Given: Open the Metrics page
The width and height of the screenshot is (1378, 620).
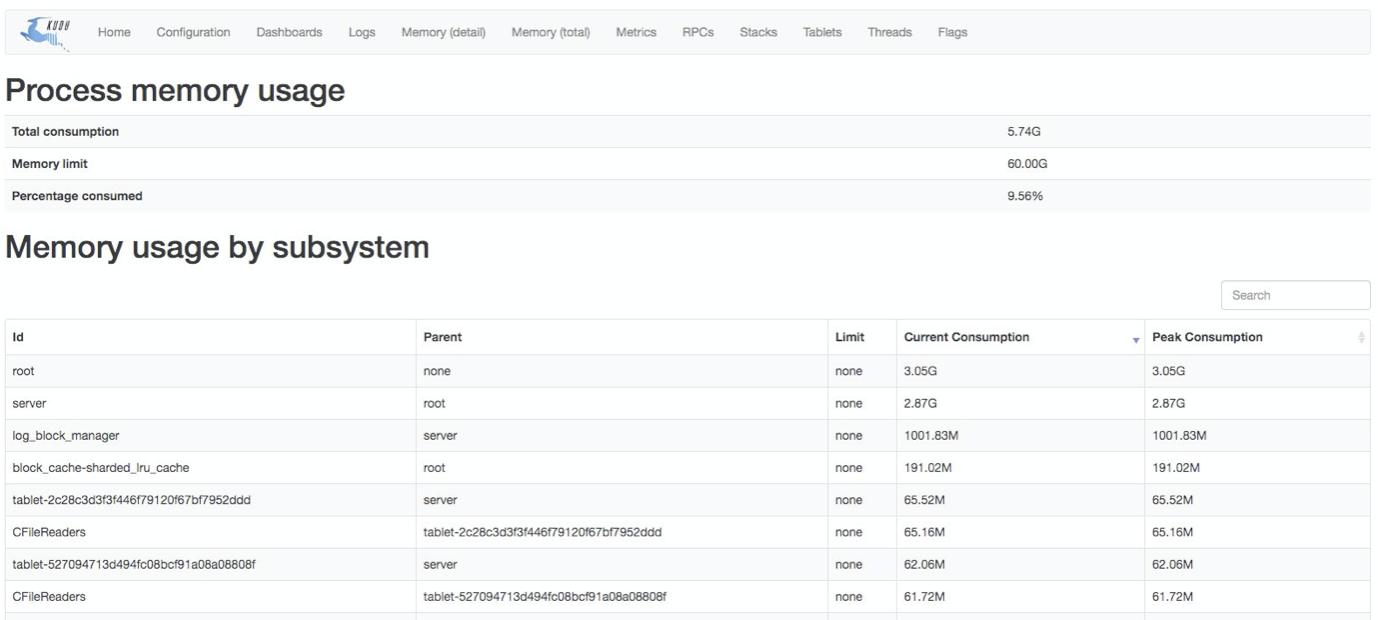Looking at the screenshot, I should tap(636, 32).
